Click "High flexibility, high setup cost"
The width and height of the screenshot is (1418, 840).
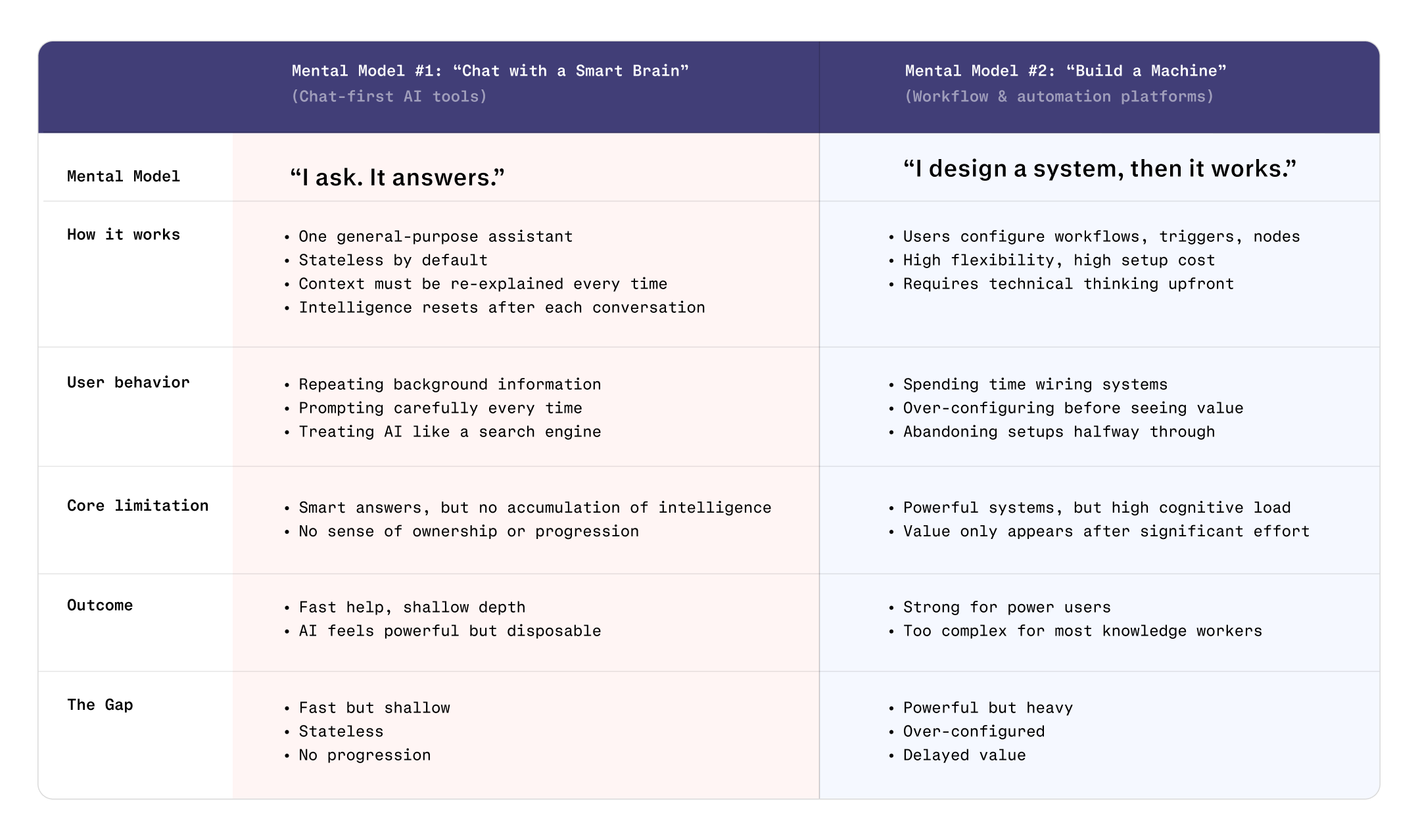point(1058,260)
